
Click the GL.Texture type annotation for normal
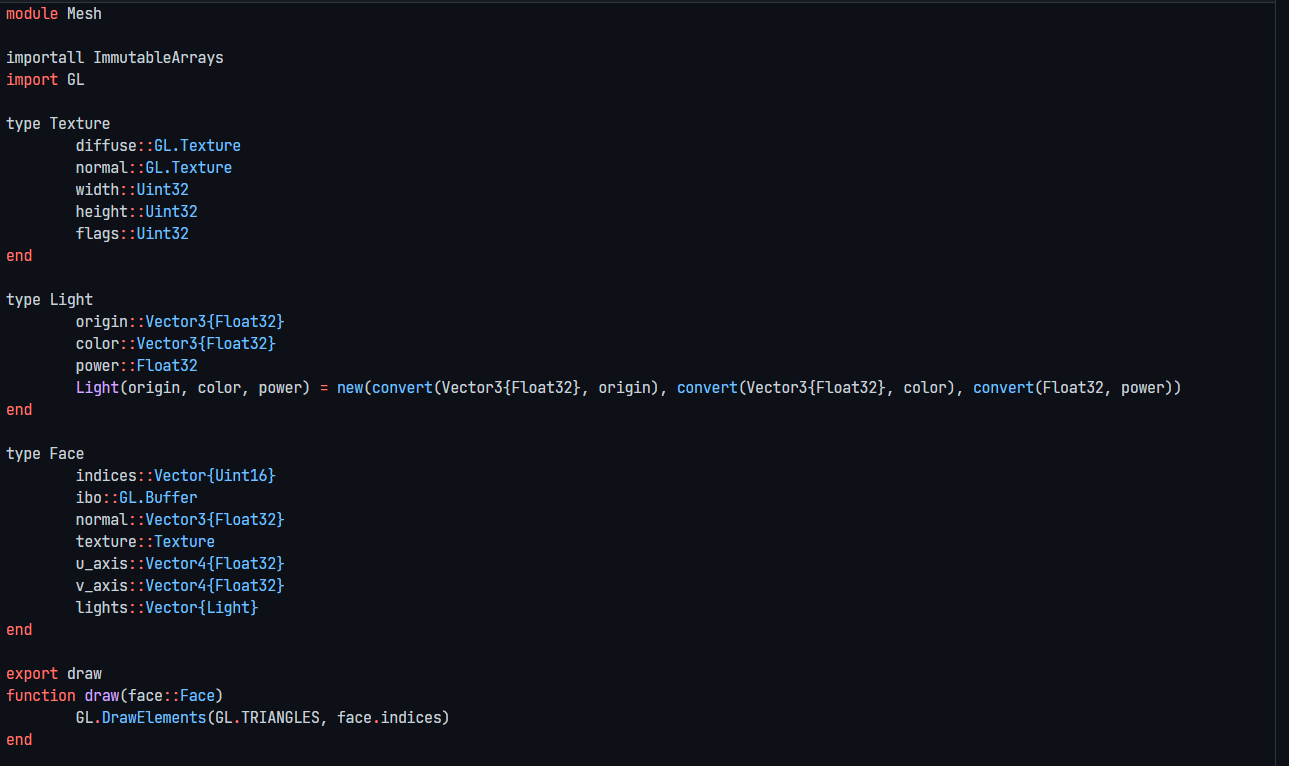189,167
